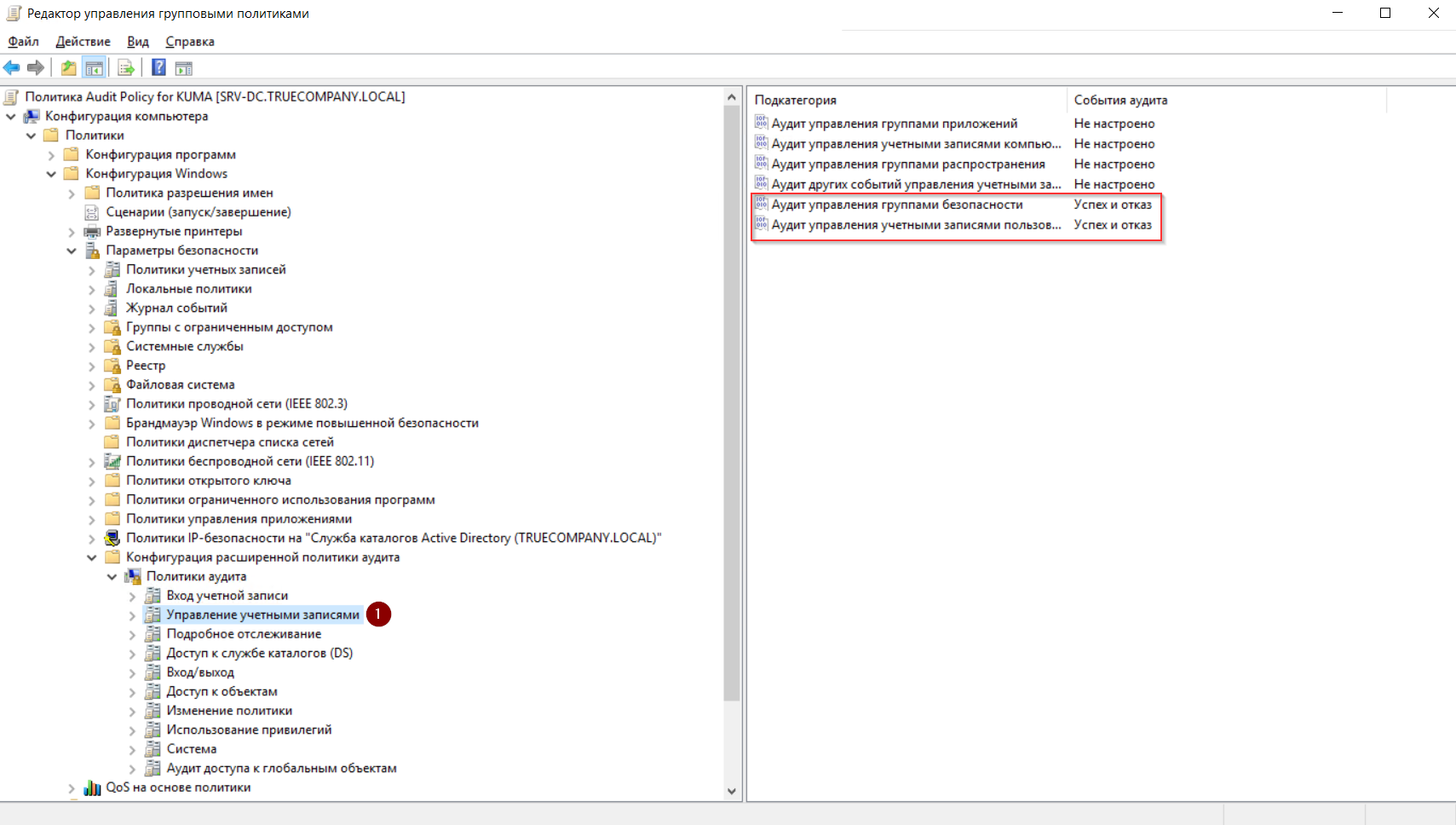Click the Export list toolbar icon
The height and width of the screenshot is (825, 1456).
(x=126, y=68)
